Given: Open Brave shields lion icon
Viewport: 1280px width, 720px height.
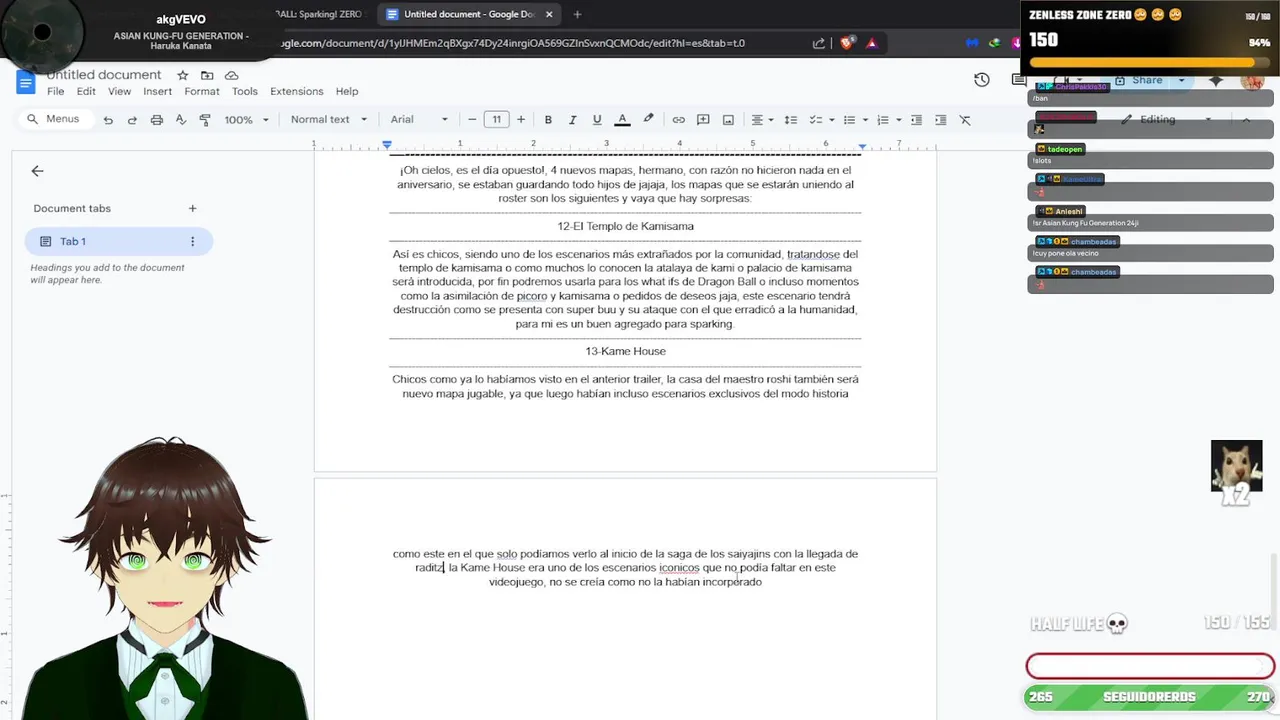Looking at the screenshot, I should coord(847,43).
